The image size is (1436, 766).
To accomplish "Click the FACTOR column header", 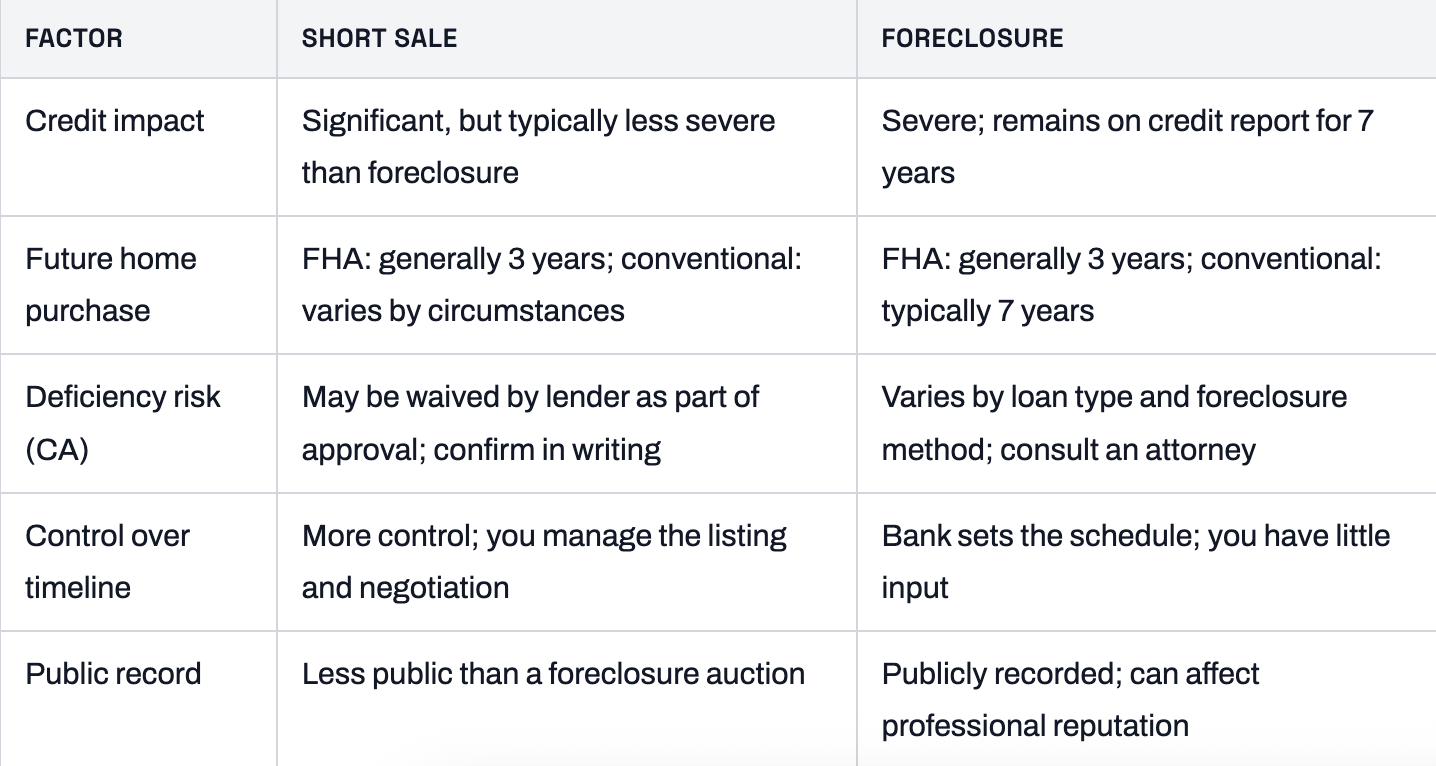I will pos(74,39).
